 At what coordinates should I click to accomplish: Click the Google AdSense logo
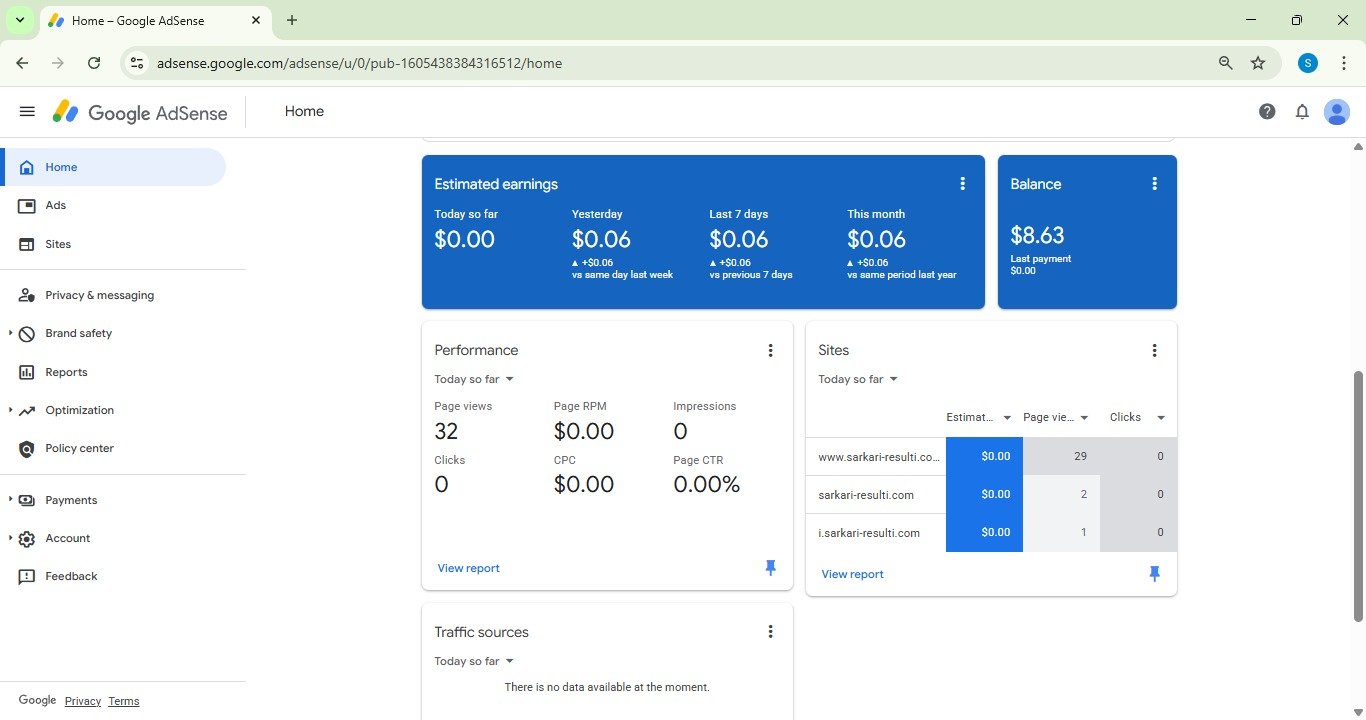click(x=140, y=112)
